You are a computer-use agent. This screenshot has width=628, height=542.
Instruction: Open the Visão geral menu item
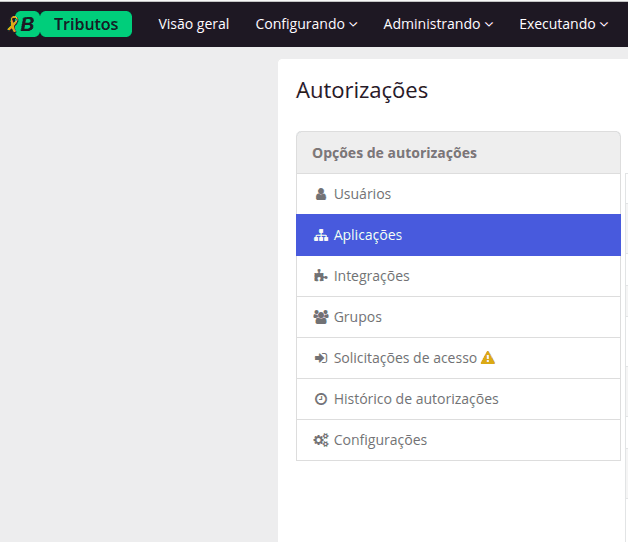[194, 24]
